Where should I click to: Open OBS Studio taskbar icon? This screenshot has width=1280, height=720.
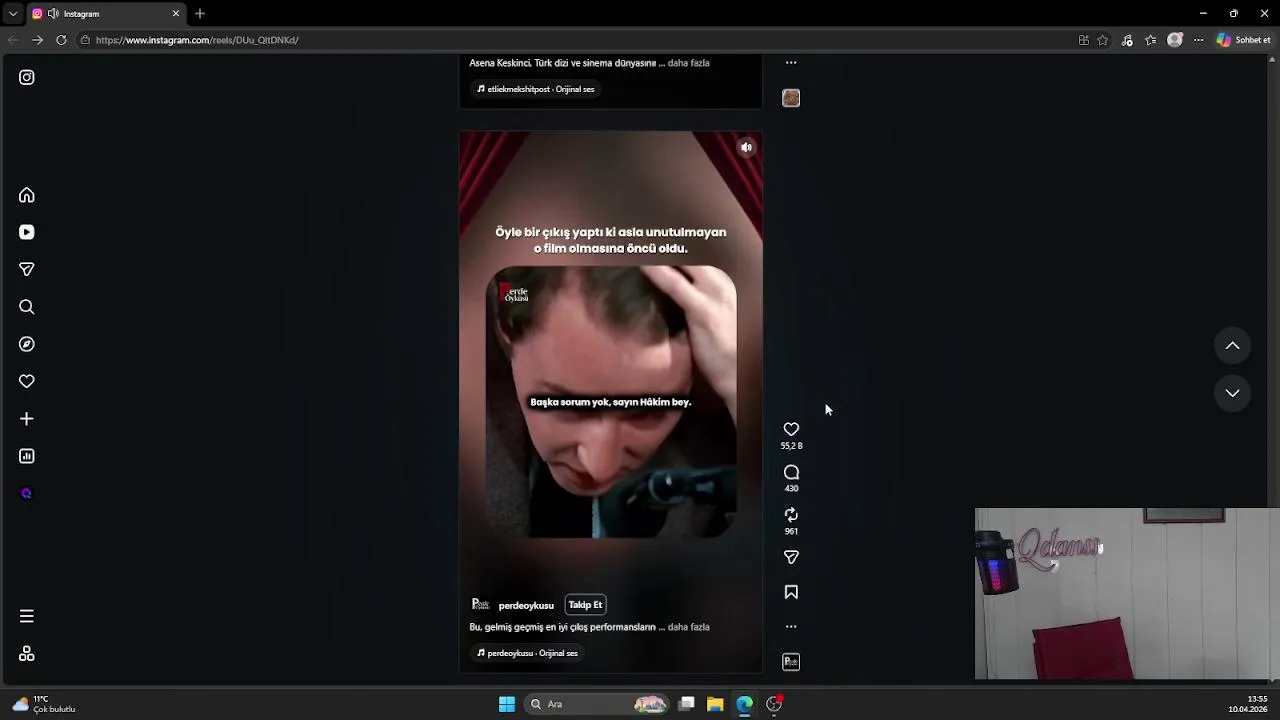(x=774, y=704)
